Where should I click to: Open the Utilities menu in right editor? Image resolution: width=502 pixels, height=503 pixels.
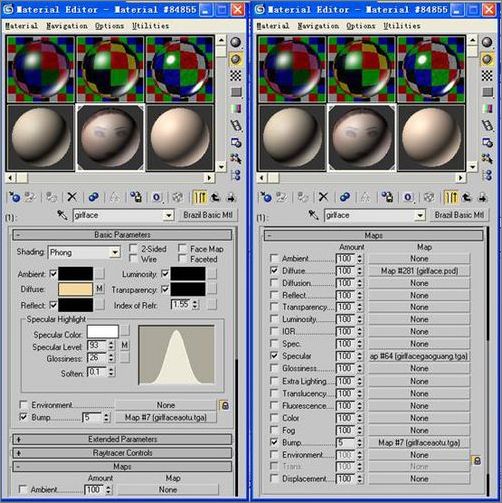click(x=402, y=26)
